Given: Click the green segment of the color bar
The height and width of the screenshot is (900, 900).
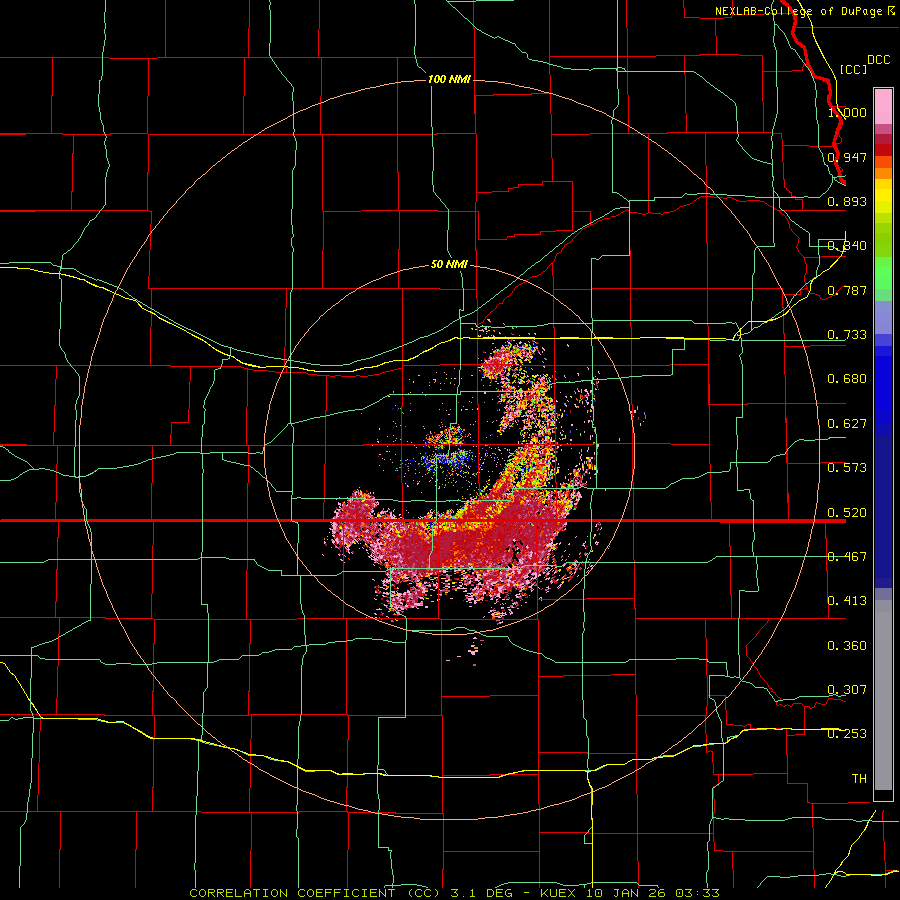Looking at the screenshot, I should [883, 273].
